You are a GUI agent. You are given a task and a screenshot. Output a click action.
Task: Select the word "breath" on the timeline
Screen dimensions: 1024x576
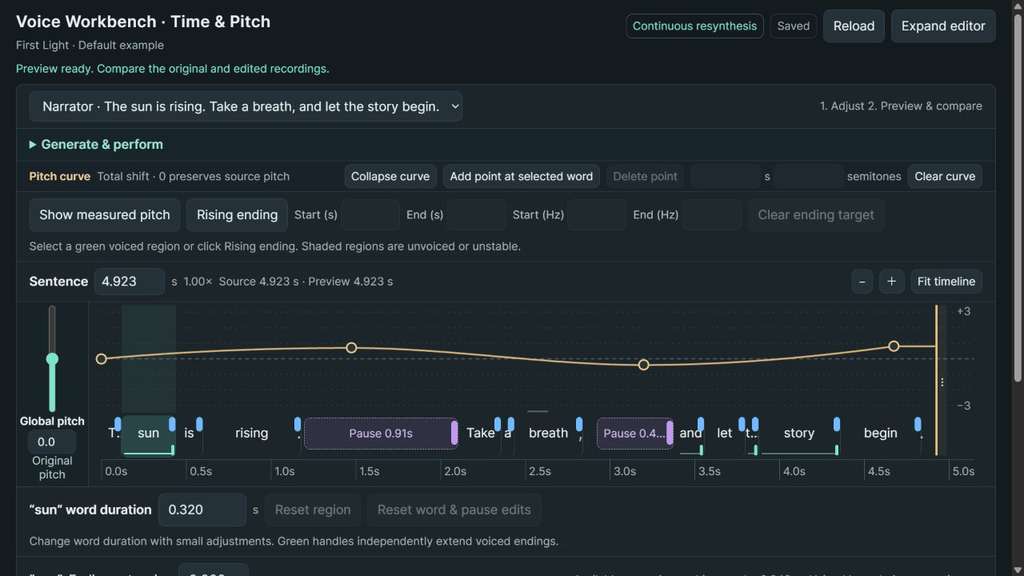click(548, 433)
